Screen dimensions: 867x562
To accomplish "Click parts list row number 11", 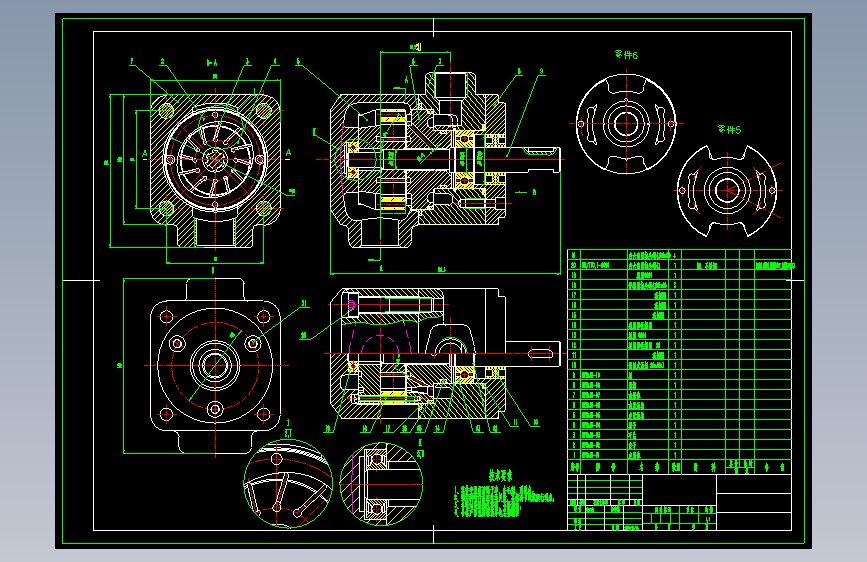I will [x=680, y=355].
